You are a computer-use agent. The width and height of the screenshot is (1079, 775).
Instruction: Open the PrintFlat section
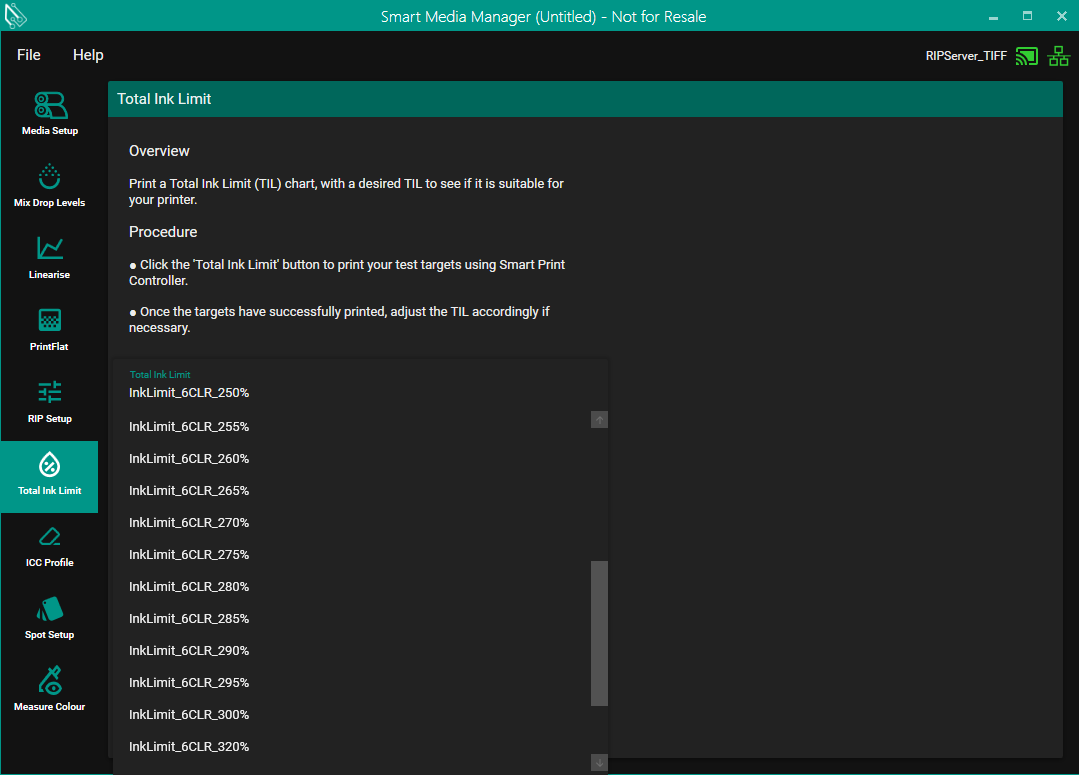tap(50, 329)
